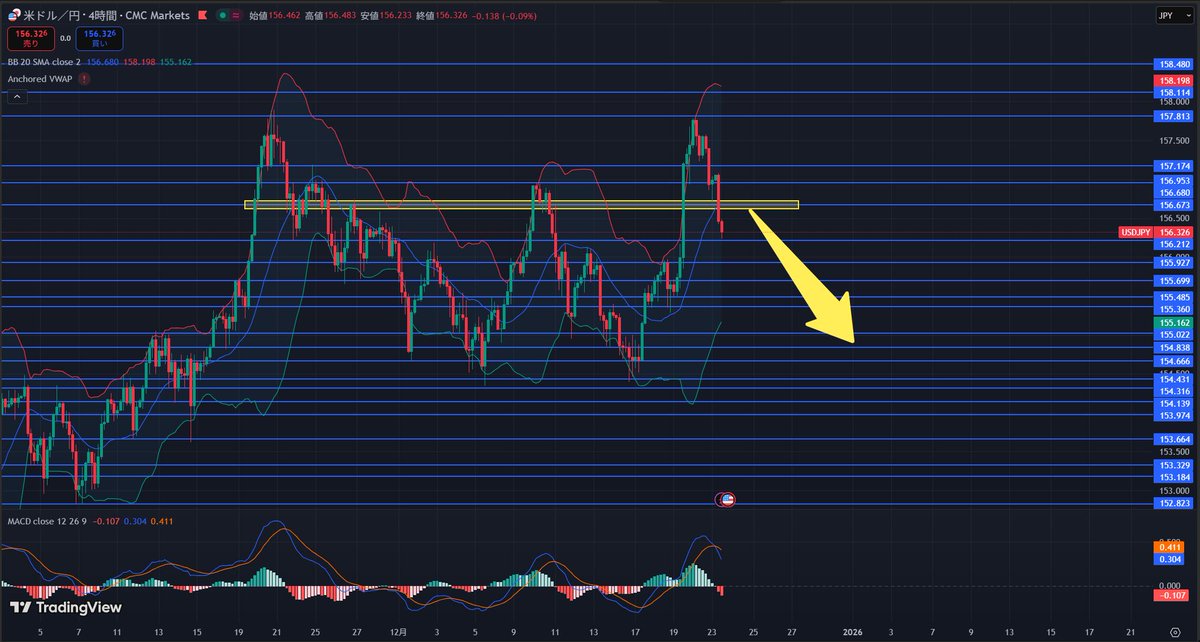The image size is (1200, 642).
Task: Click the 0.0 spread value
Action: coord(64,39)
